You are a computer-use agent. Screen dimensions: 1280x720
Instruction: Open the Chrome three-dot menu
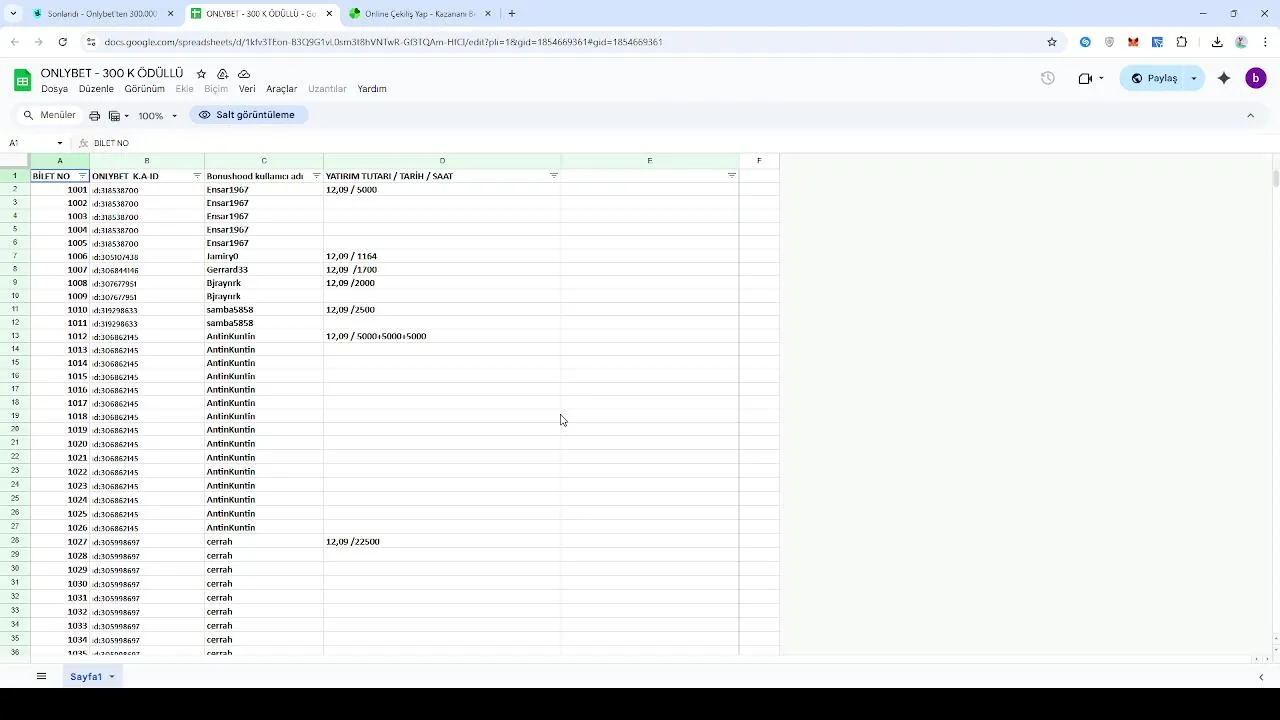pos(1265,42)
